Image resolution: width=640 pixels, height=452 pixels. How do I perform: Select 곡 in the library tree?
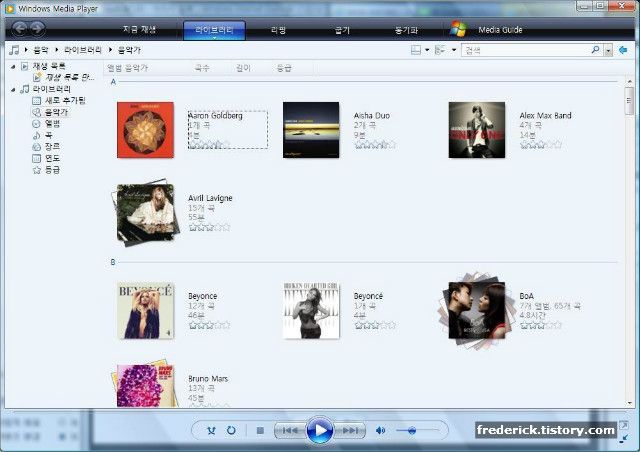49,135
